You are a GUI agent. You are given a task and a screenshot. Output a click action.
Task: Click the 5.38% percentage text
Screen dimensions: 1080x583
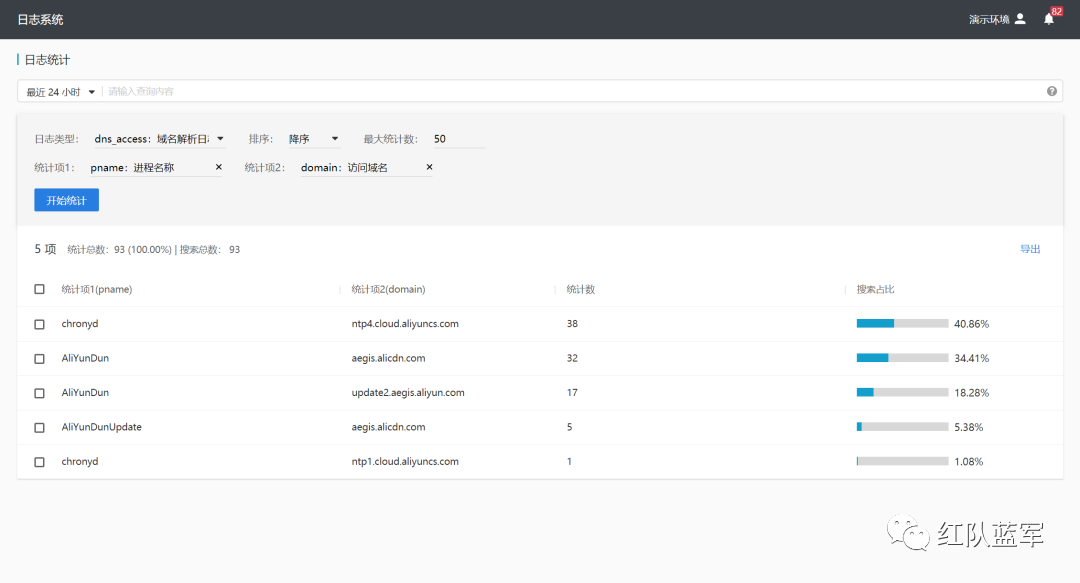tap(968, 427)
